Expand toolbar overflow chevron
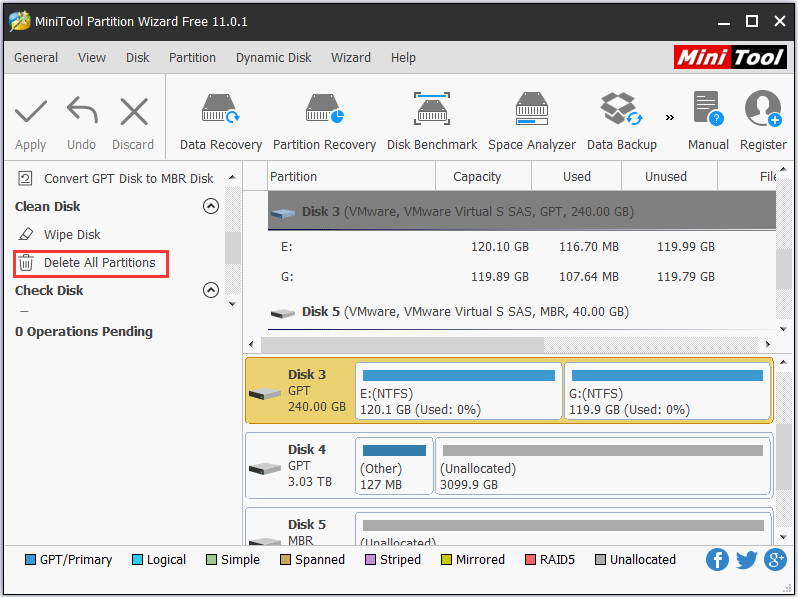This screenshot has height=597, width=798. (670, 118)
